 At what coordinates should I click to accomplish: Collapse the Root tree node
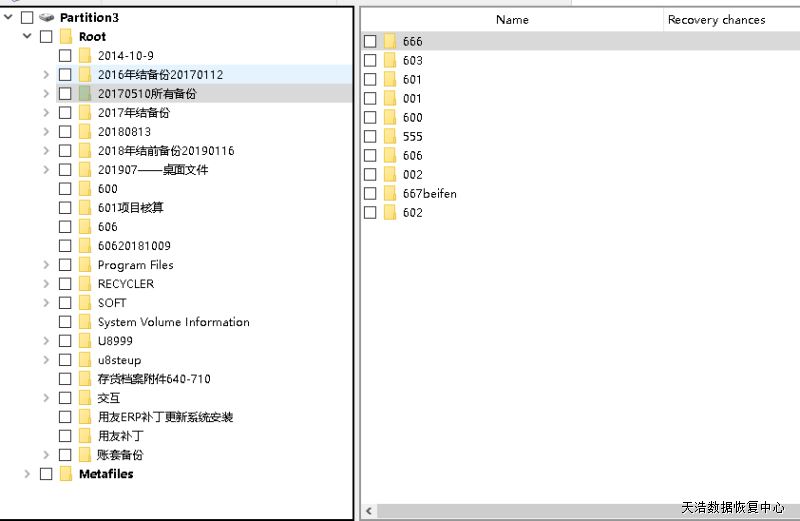[27, 37]
